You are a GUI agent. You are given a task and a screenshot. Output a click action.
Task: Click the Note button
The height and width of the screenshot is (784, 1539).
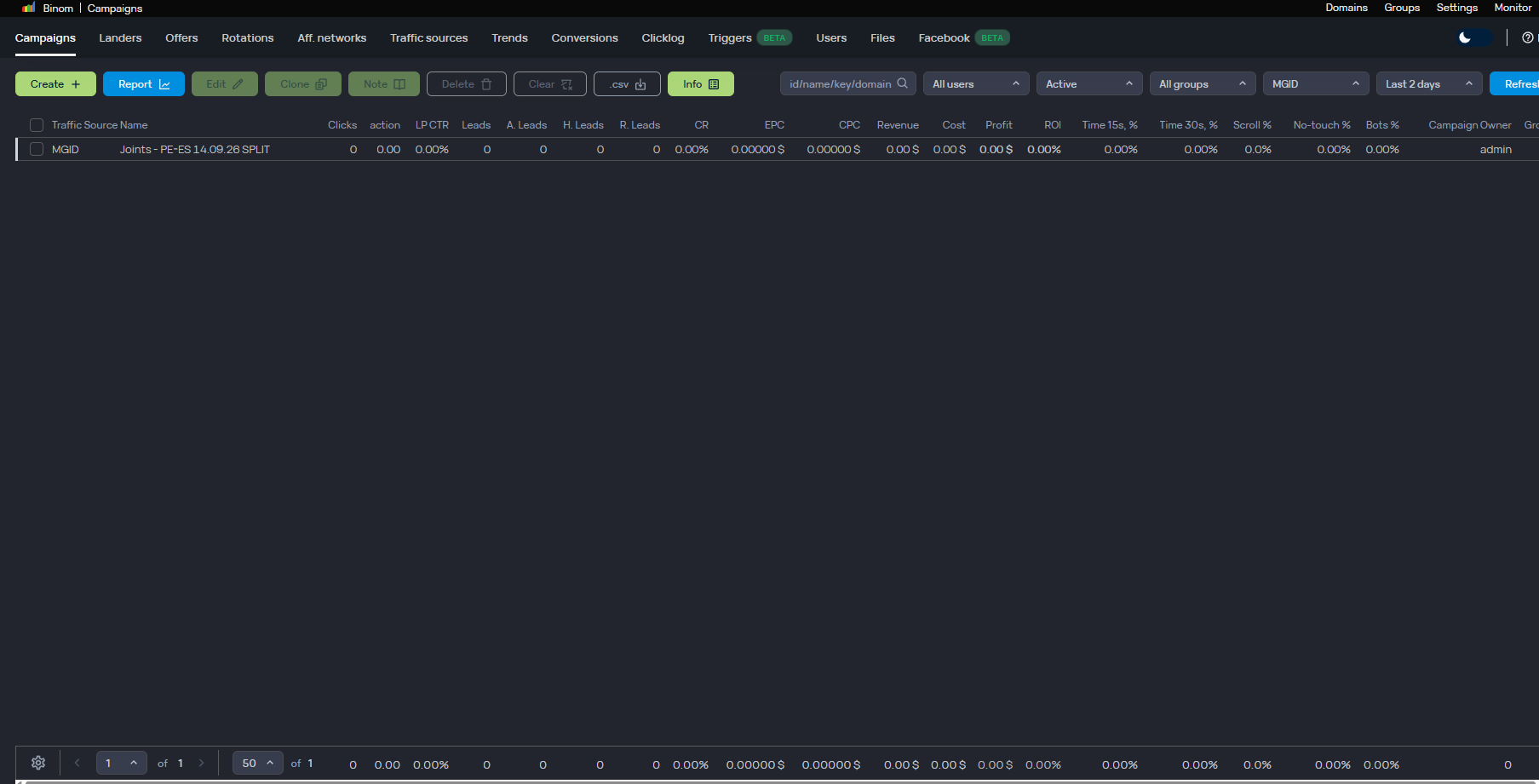384,83
